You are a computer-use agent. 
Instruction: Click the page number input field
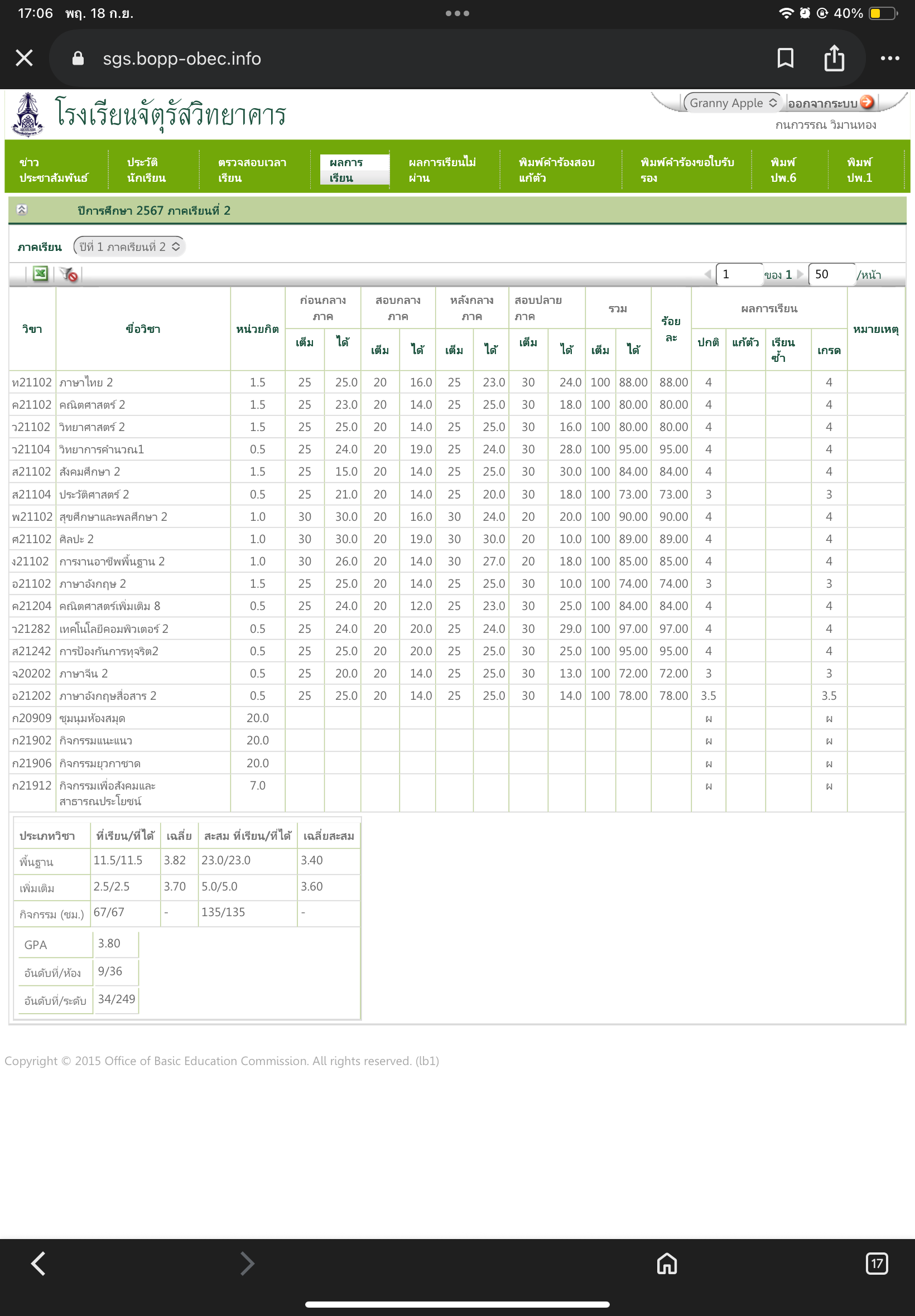(x=739, y=274)
